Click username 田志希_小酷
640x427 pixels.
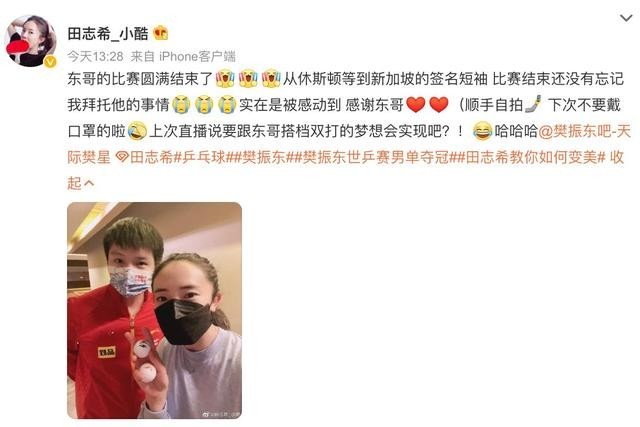(x=108, y=33)
